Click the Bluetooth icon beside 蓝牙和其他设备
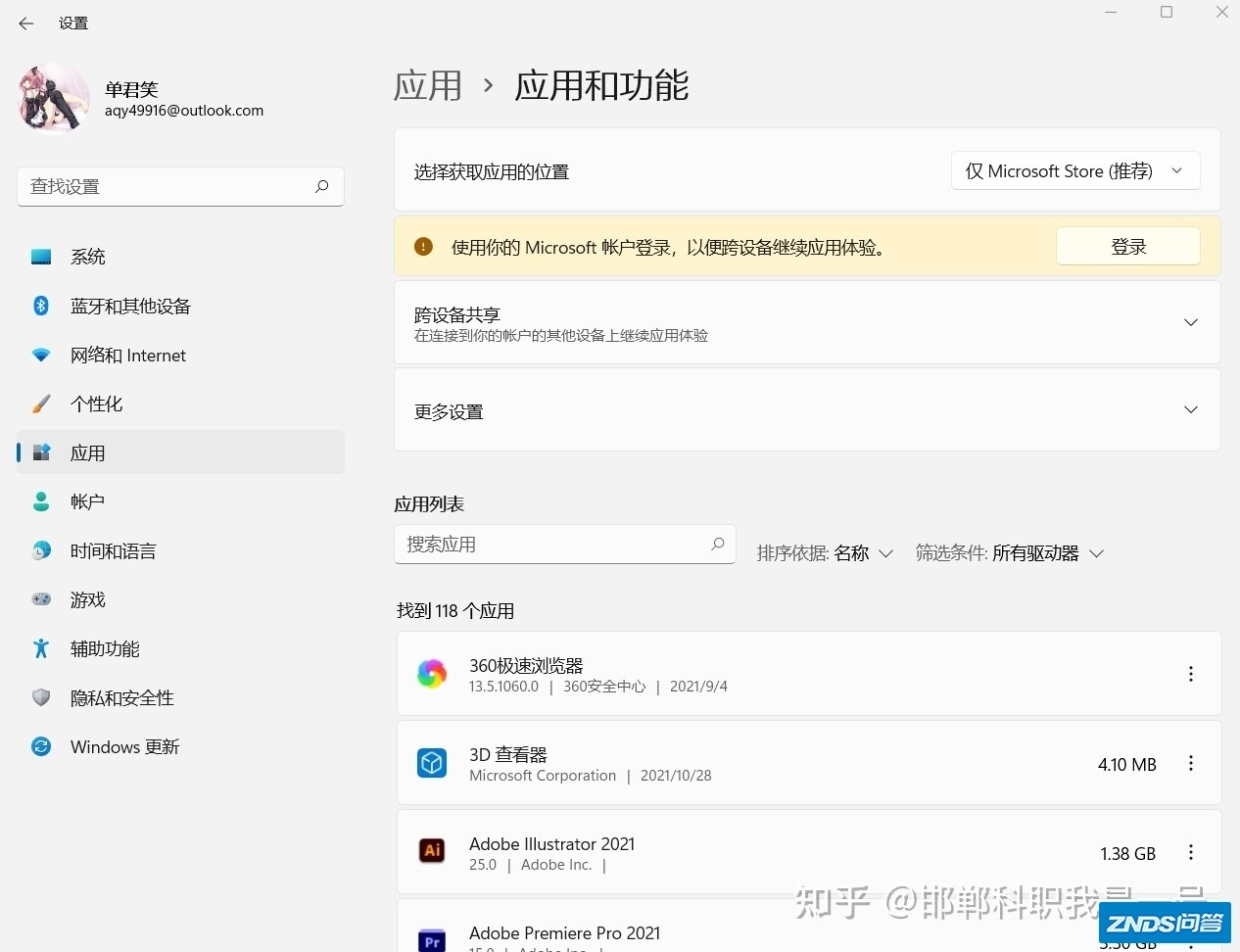Image resolution: width=1240 pixels, height=952 pixels. (x=41, y=306)
